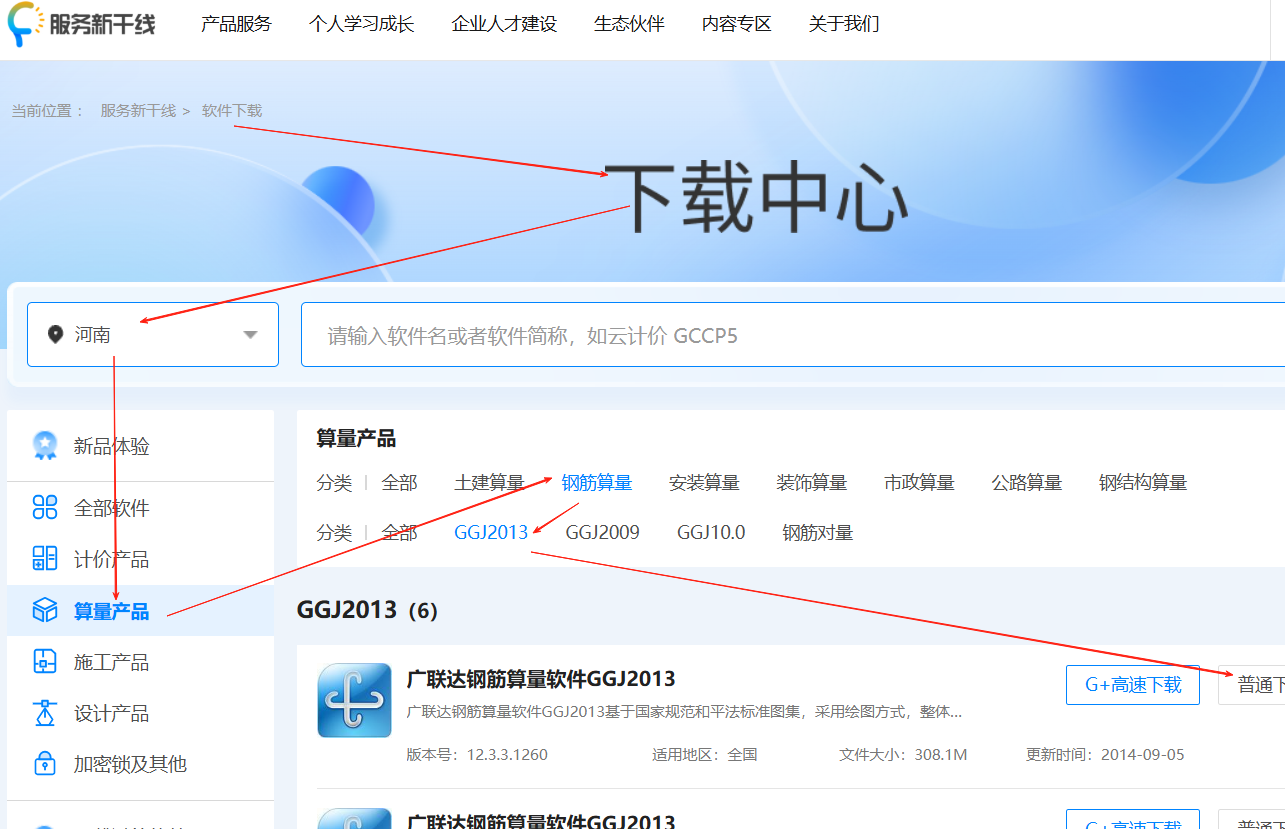Viewport: 1285px width, 829px height.
Task: Filter by 市政算量 category
Action: 919,483
